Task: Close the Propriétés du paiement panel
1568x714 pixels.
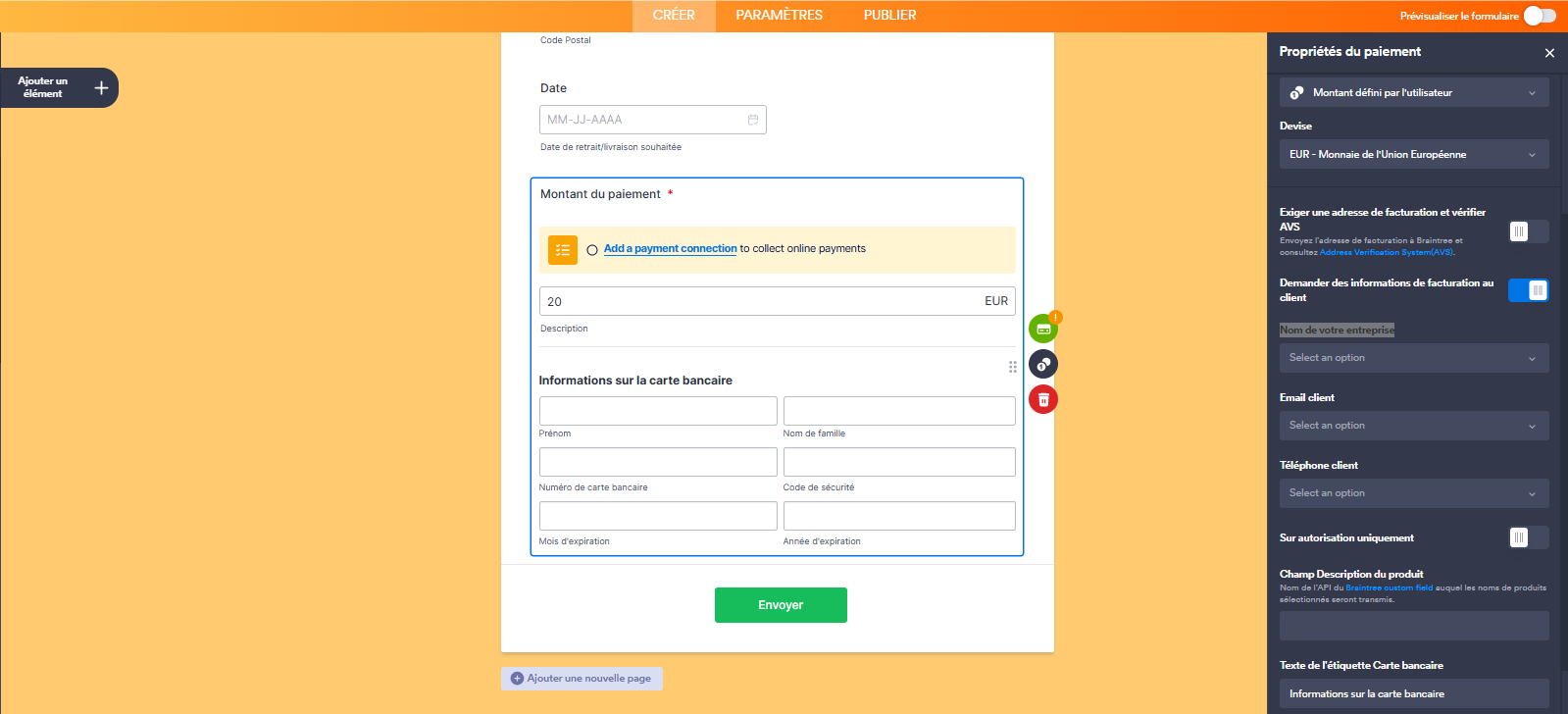Action: [x=1549, y=53]
